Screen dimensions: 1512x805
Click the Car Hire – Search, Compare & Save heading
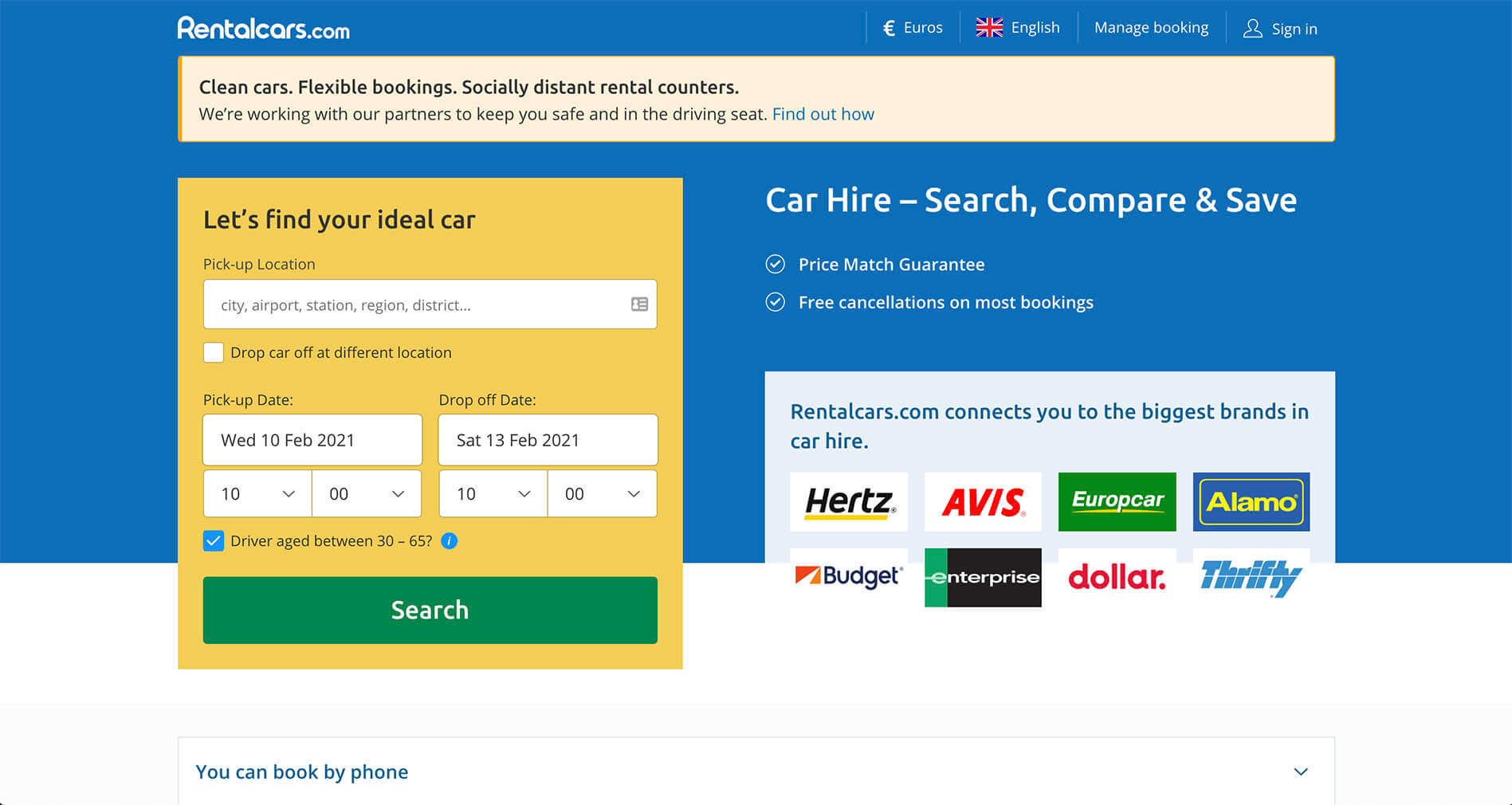click(1031, 200)
